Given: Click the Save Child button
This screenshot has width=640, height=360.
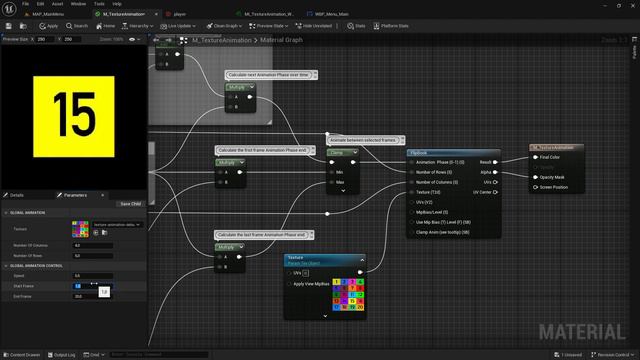Looking at the screenshot, I should [x=131, y=204].
